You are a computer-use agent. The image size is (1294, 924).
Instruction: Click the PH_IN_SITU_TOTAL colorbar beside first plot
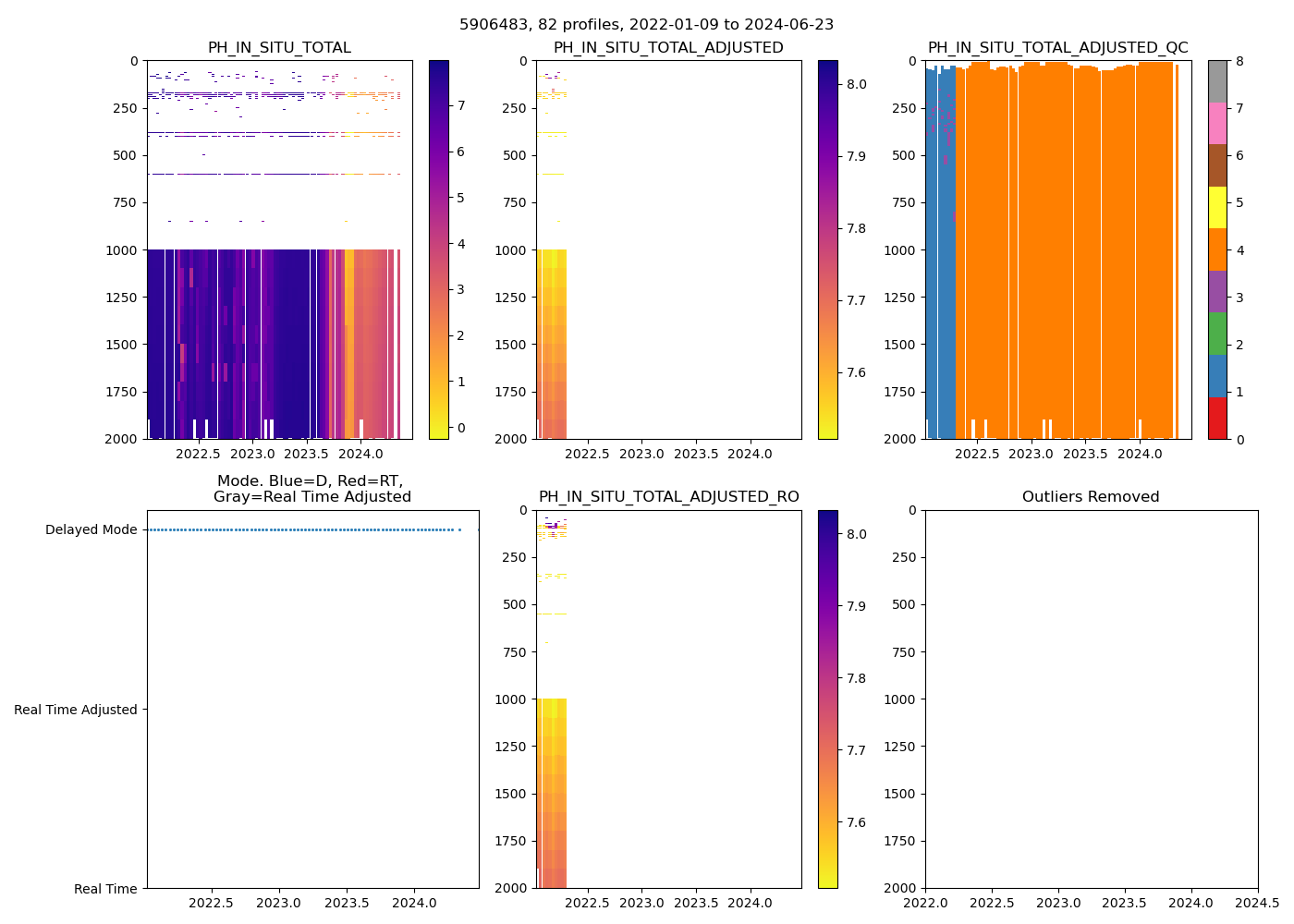point(439,249)
